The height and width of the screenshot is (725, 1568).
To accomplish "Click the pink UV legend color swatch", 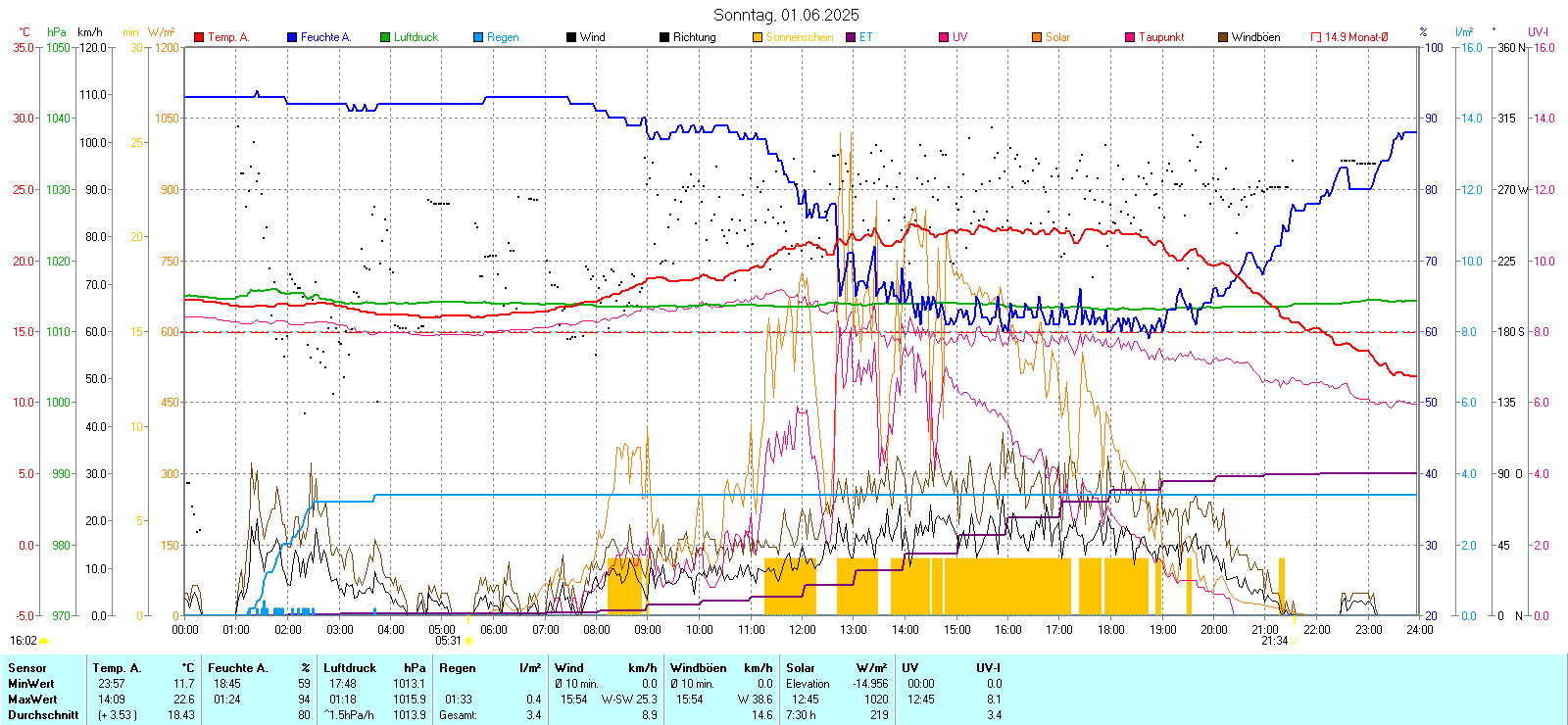I will (x=944, y=37).
